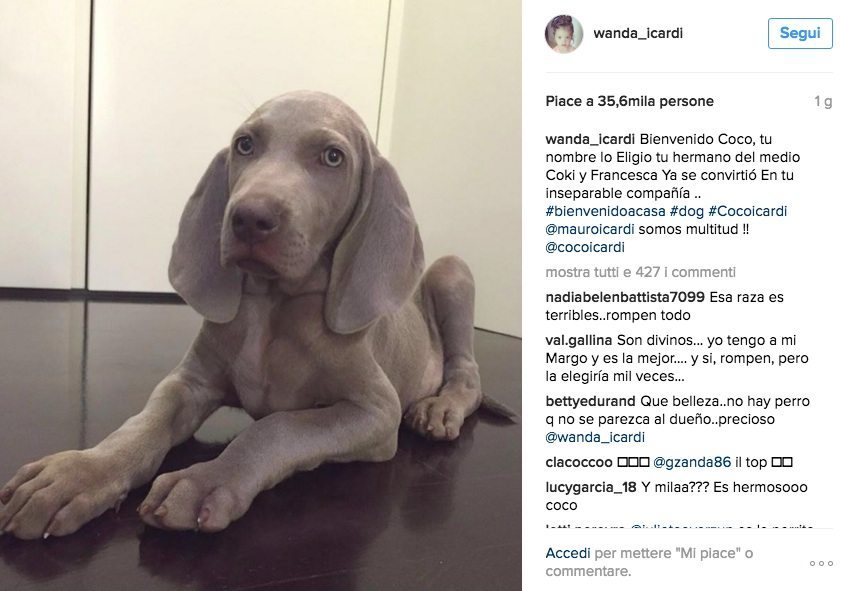
Task: Visit the @mauroicardi mentioned profile
Action: click(x=589, y=230)
